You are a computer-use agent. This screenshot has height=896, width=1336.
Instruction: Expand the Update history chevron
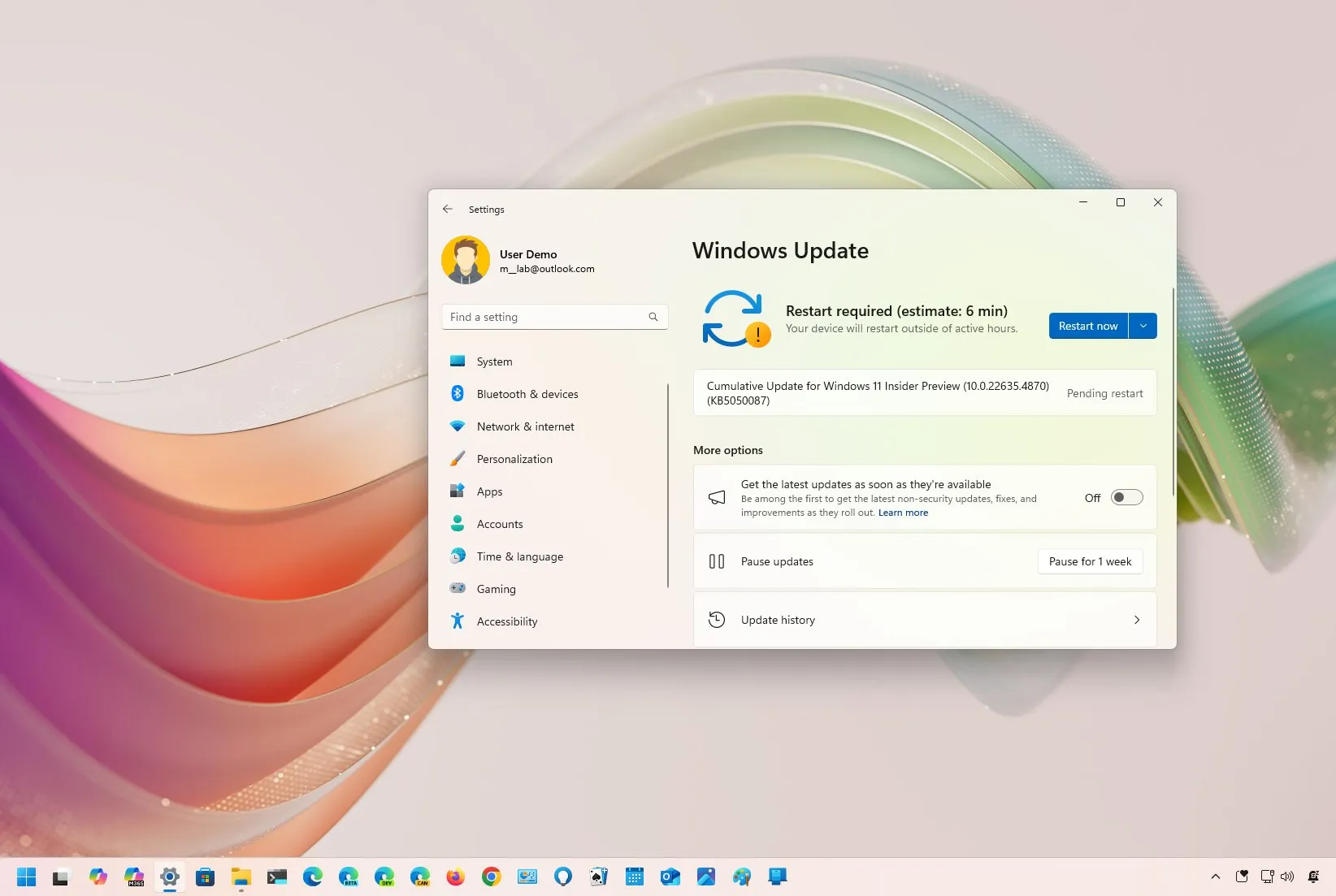[x=1137, y=620]
